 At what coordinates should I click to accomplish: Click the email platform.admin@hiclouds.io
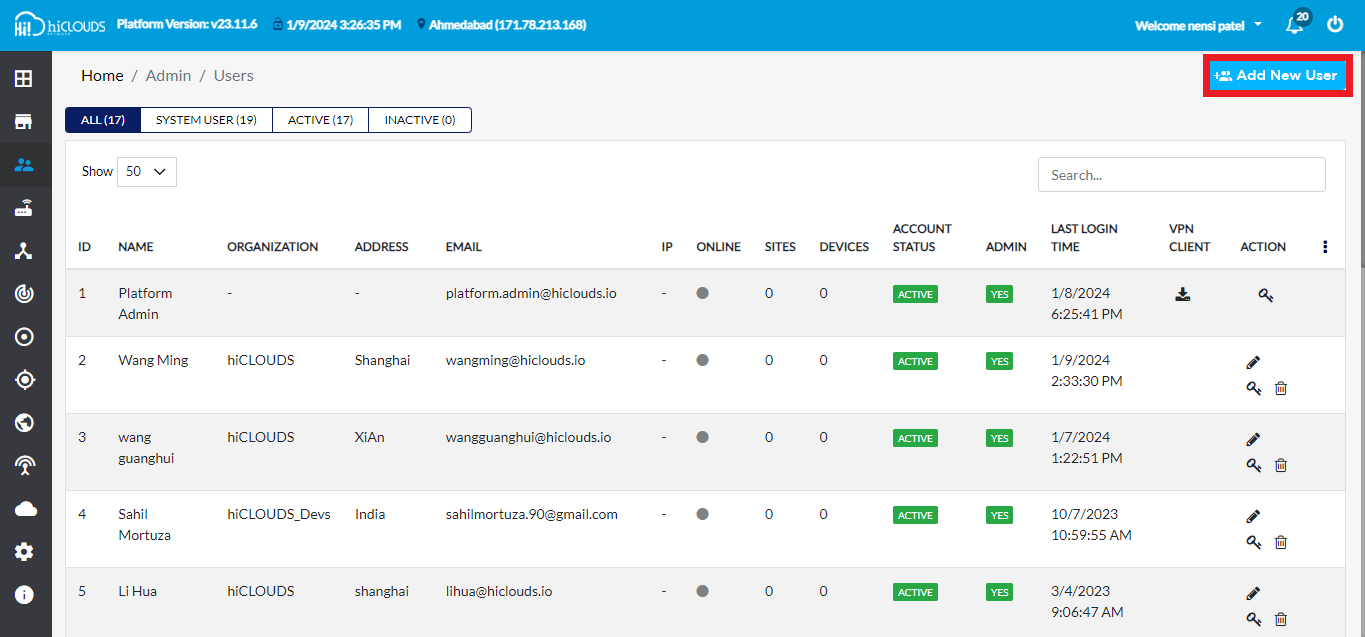pyautogui.click(x=531, y=293)
